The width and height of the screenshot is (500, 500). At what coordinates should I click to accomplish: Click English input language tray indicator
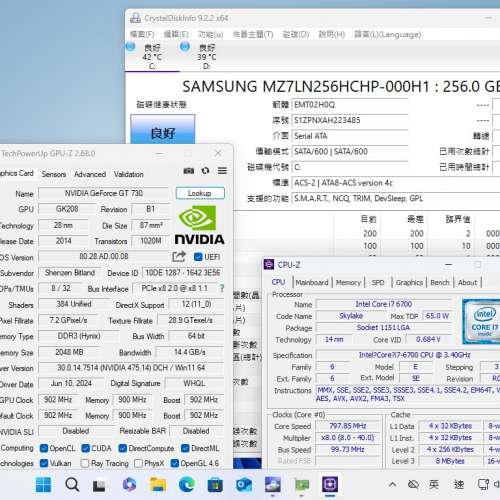pyautogui.click(x=434, y=484)
